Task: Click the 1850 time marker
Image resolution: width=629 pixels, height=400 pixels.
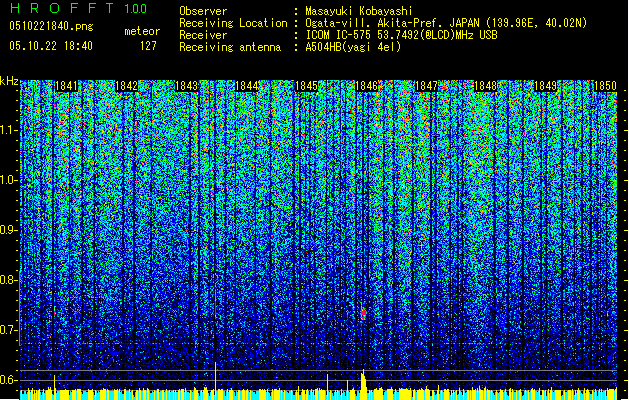Action: click(605, 86)
